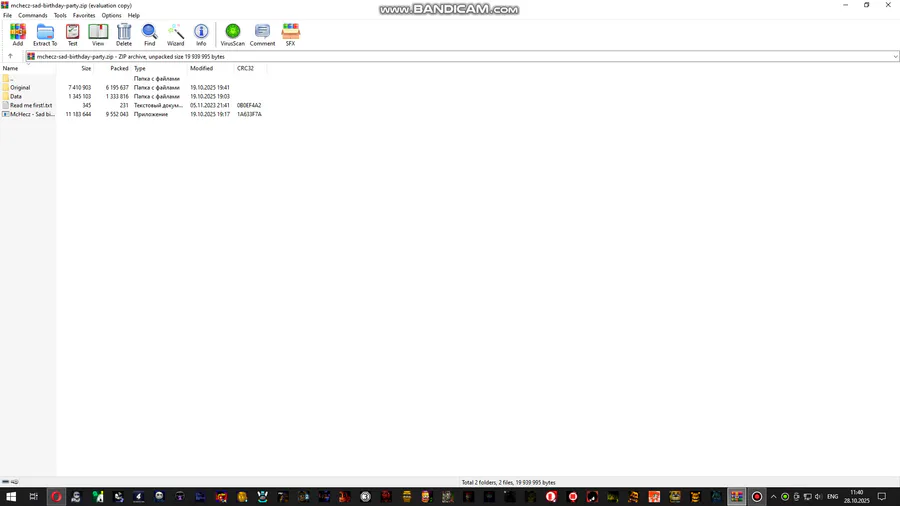The width and height of the screenshot is (900, 506).
Task: Click the WinRAR taskbar icon
Action: coord(736,497)
